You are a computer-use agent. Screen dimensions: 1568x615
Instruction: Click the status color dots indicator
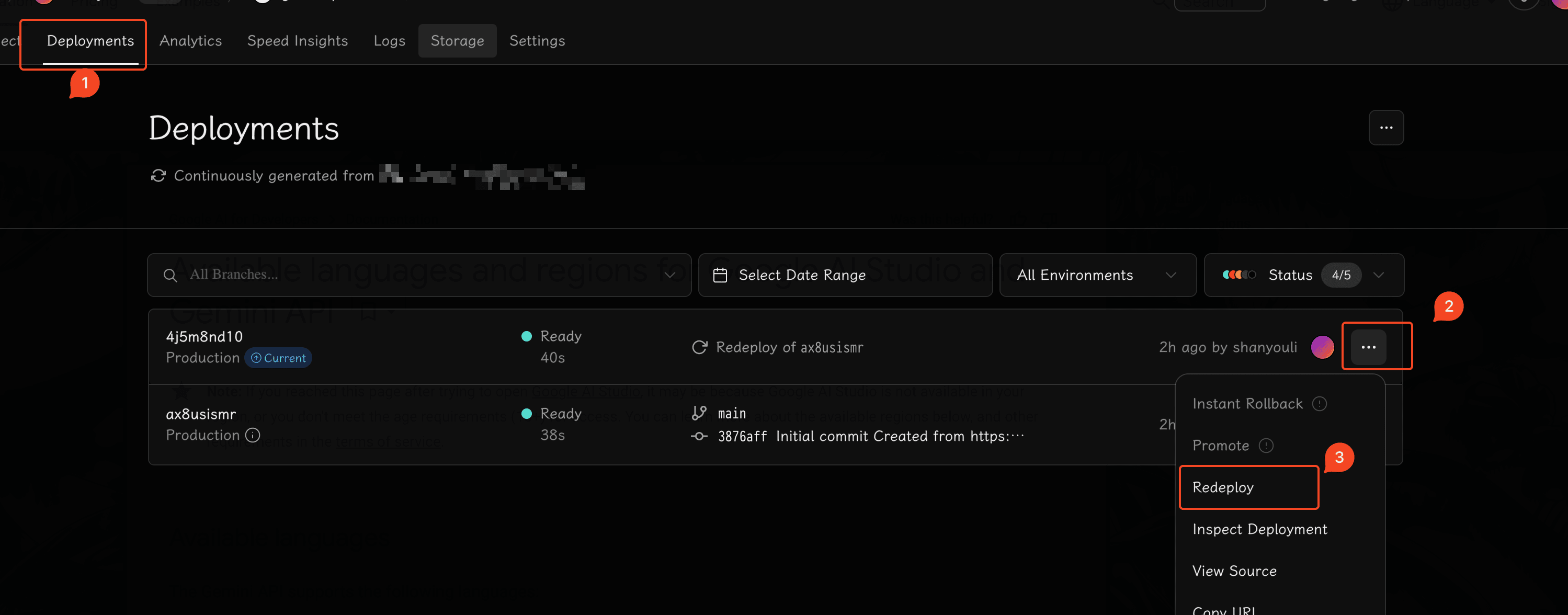tap(1239, 275)
